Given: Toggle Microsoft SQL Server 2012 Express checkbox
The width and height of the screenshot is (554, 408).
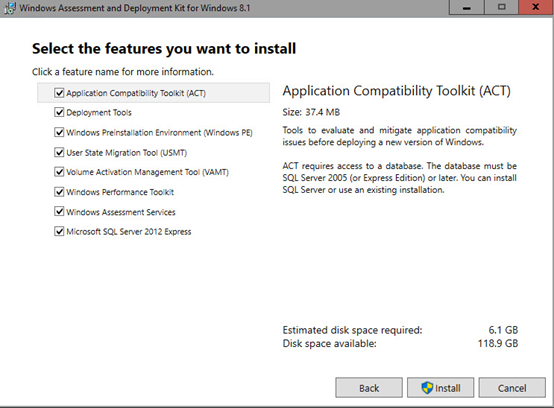Looking at the screenshot, I should click(59, 231).
